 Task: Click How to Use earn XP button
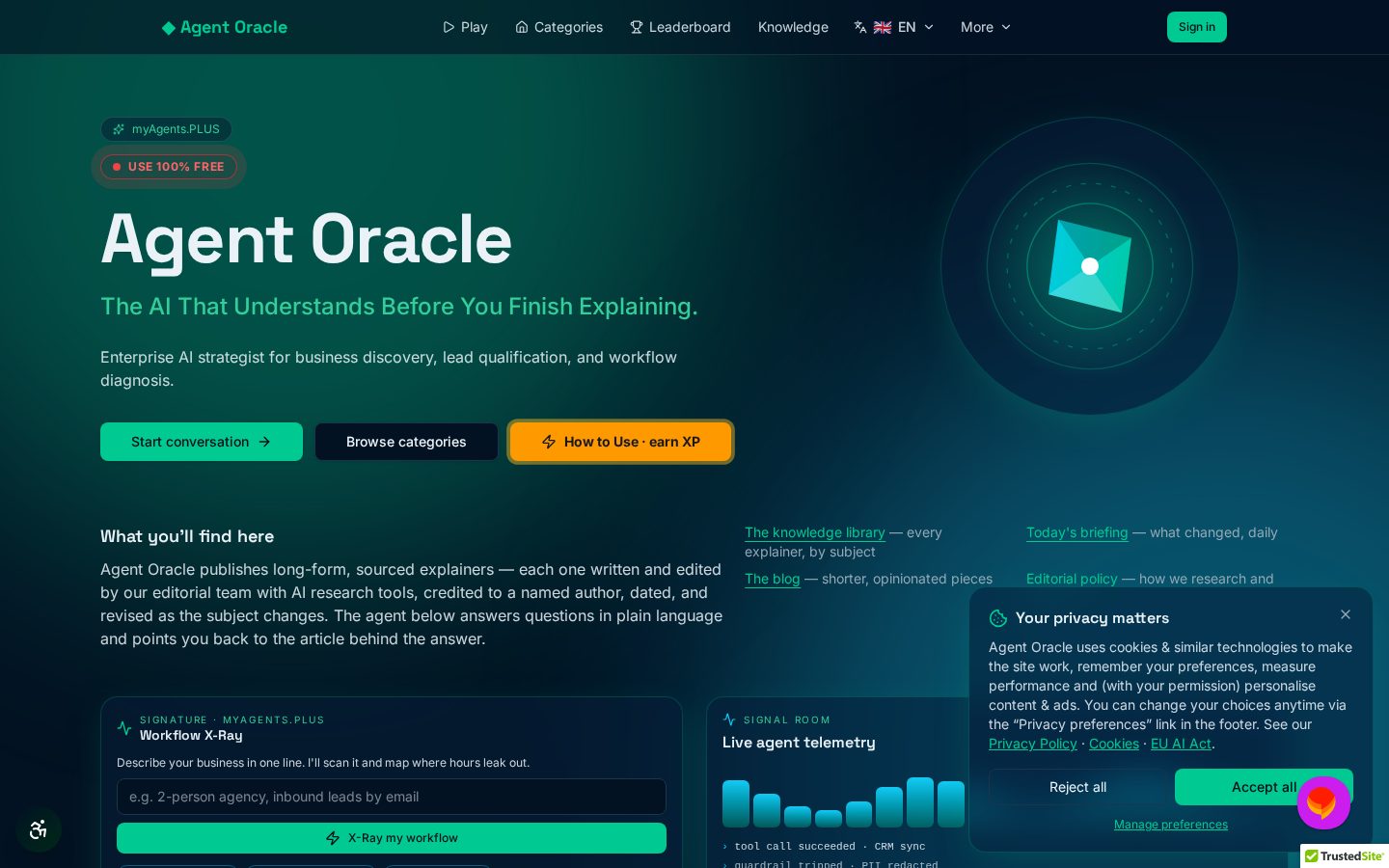click(x=621, y=442)
